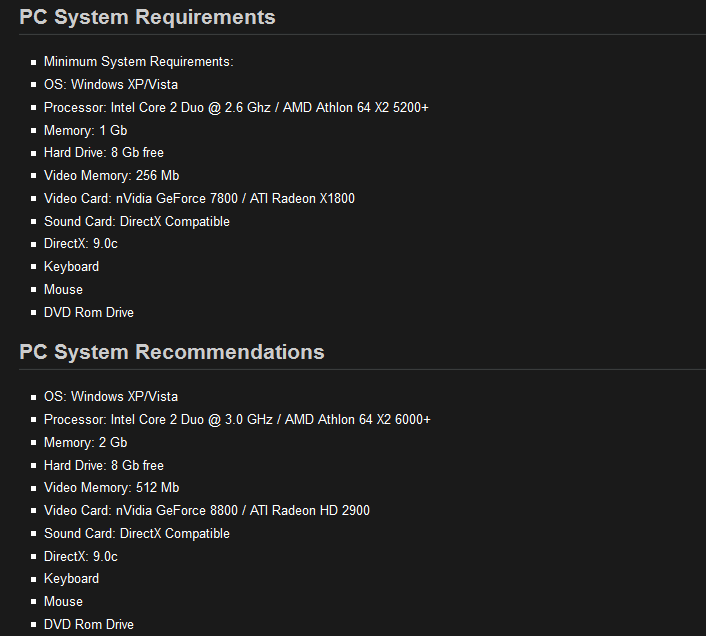
Task: Click "OS: Windows XP/Vista" under Recommendations
Action: [111, 397]
